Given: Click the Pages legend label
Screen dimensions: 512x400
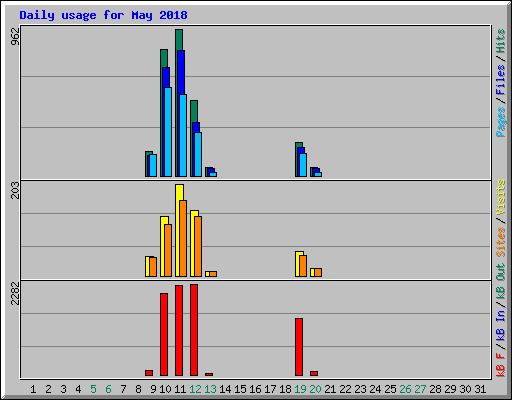Looking at the screenshot, I should (501, 122).
